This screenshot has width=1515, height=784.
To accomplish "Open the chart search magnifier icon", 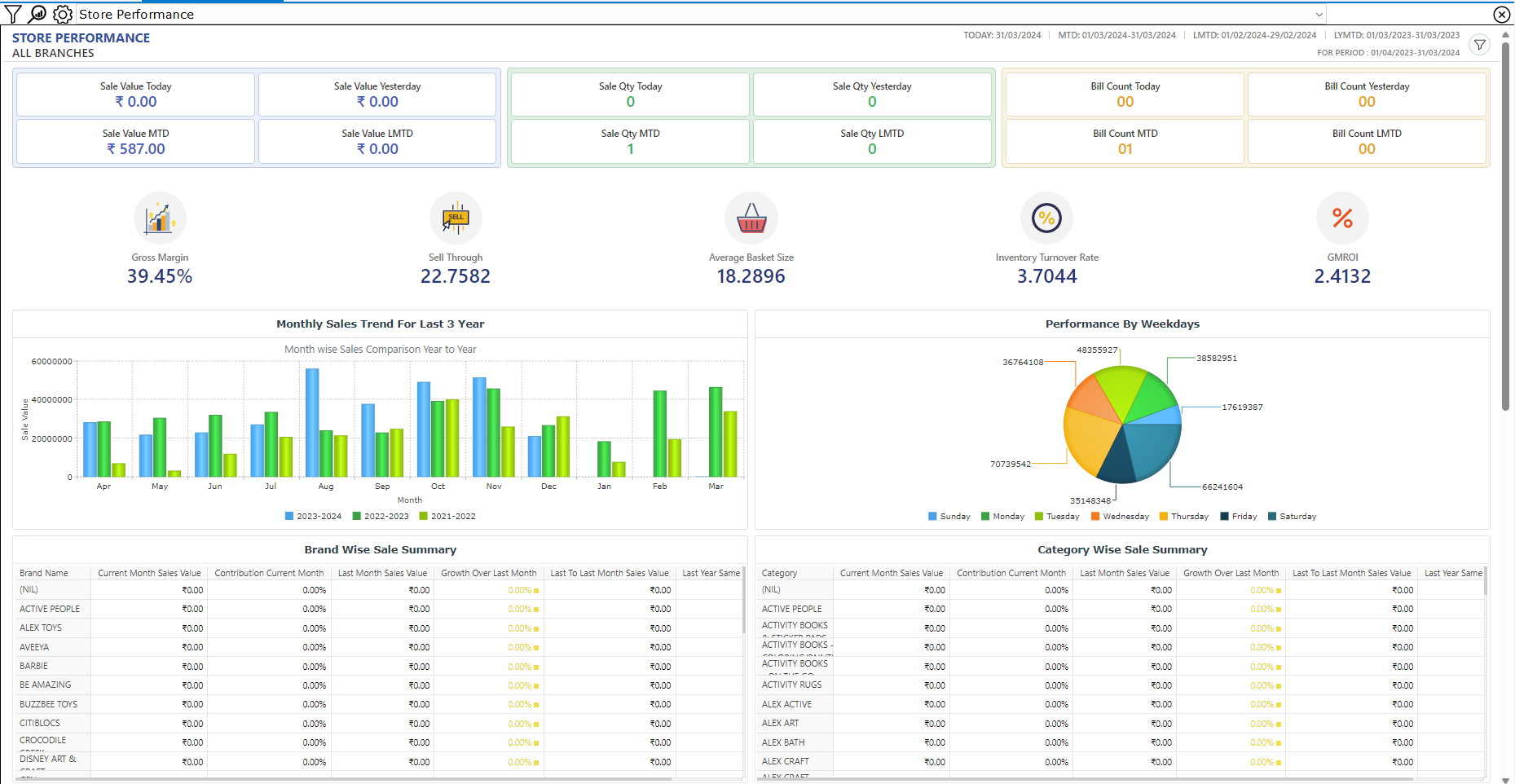I will (37, 14).
